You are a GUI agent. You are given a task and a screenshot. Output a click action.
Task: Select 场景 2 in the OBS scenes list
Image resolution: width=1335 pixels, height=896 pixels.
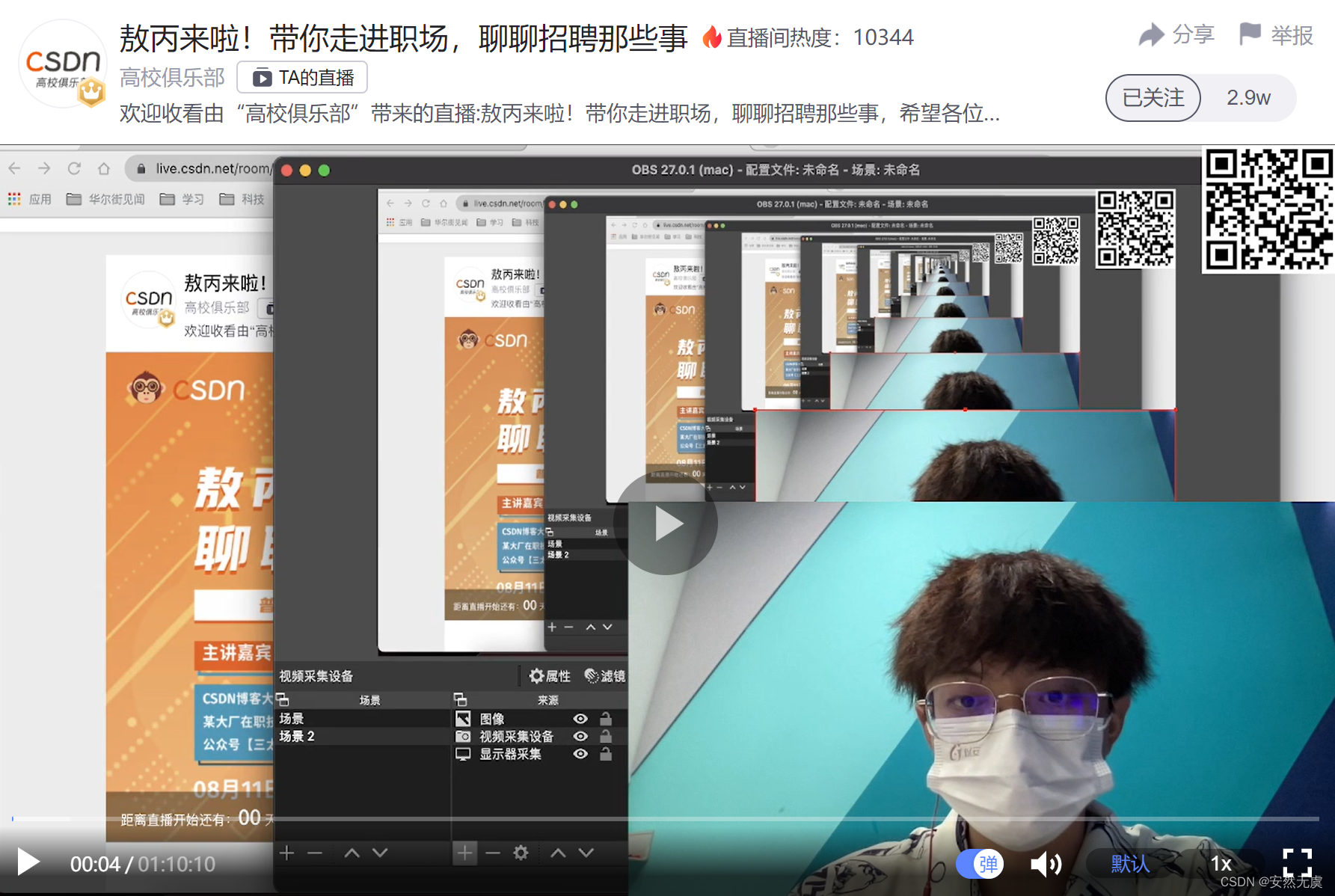click(x=362, y=736)
